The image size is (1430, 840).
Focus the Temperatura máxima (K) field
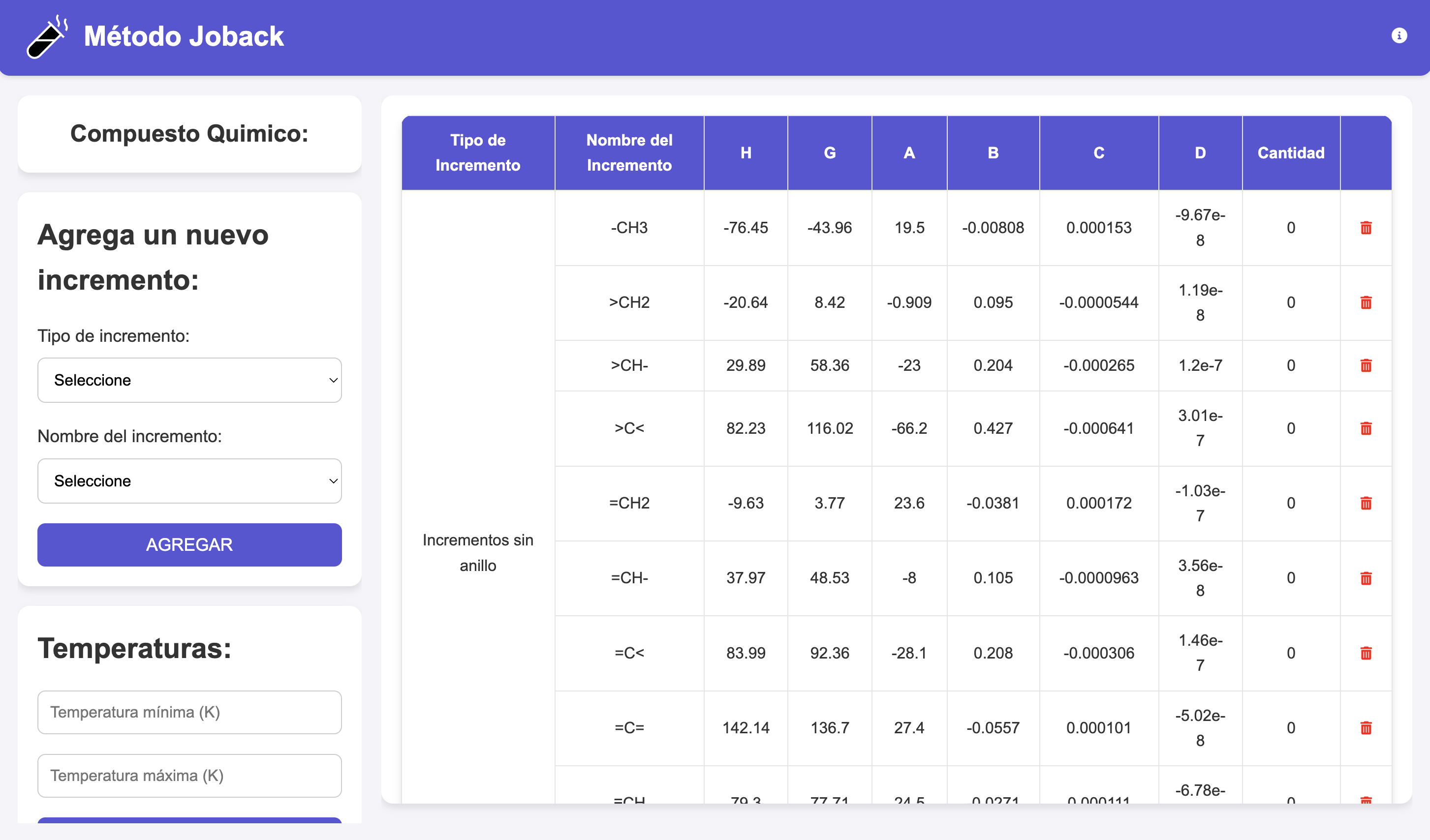tap(189, 776)
